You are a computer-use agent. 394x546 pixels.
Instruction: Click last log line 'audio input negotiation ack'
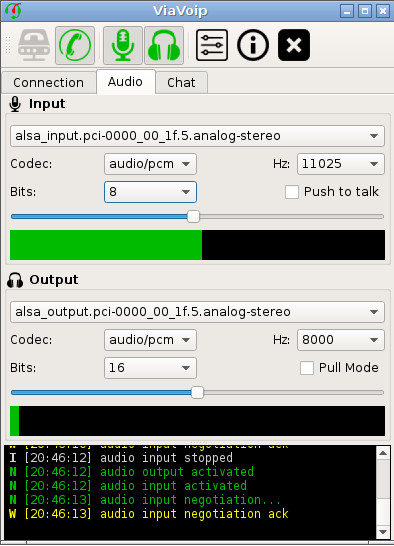149,514
